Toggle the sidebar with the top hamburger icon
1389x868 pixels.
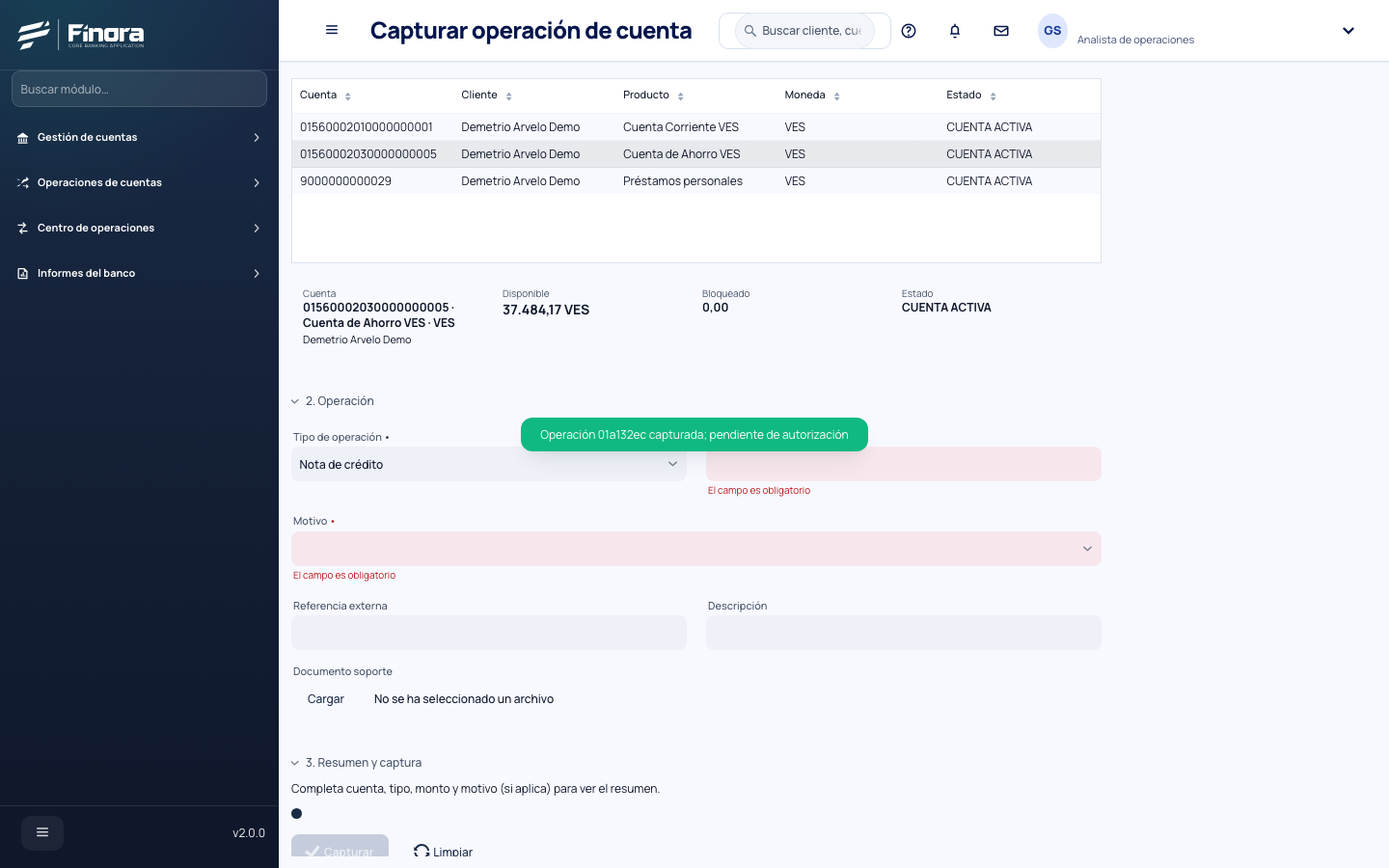332,30
